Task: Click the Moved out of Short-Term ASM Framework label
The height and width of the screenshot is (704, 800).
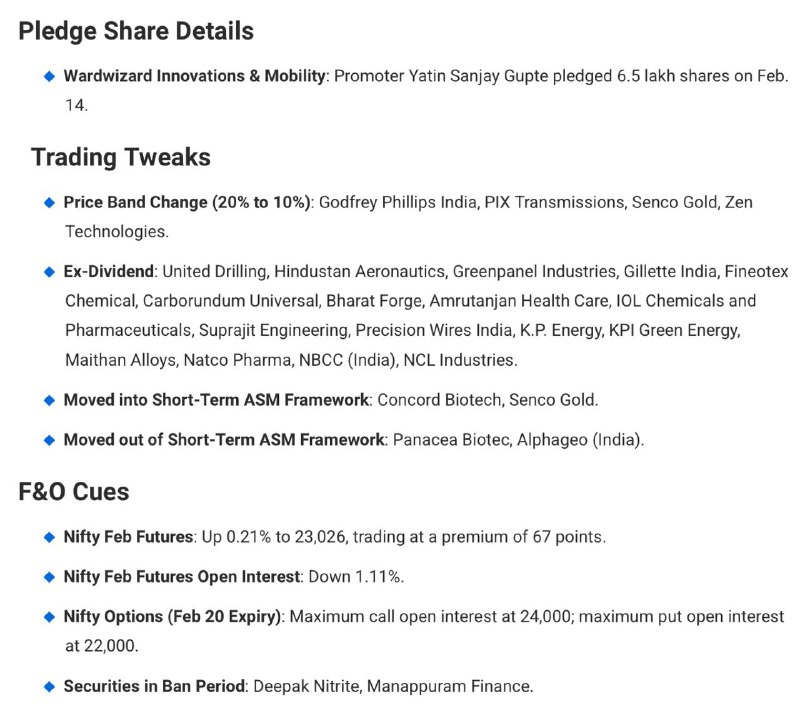Action: click(x=224, y=440)
